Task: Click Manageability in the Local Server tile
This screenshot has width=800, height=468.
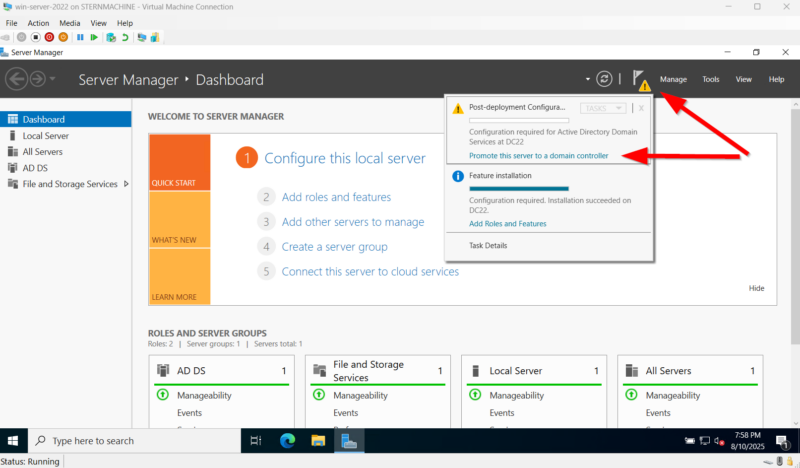Action: (x=516, y=396)
